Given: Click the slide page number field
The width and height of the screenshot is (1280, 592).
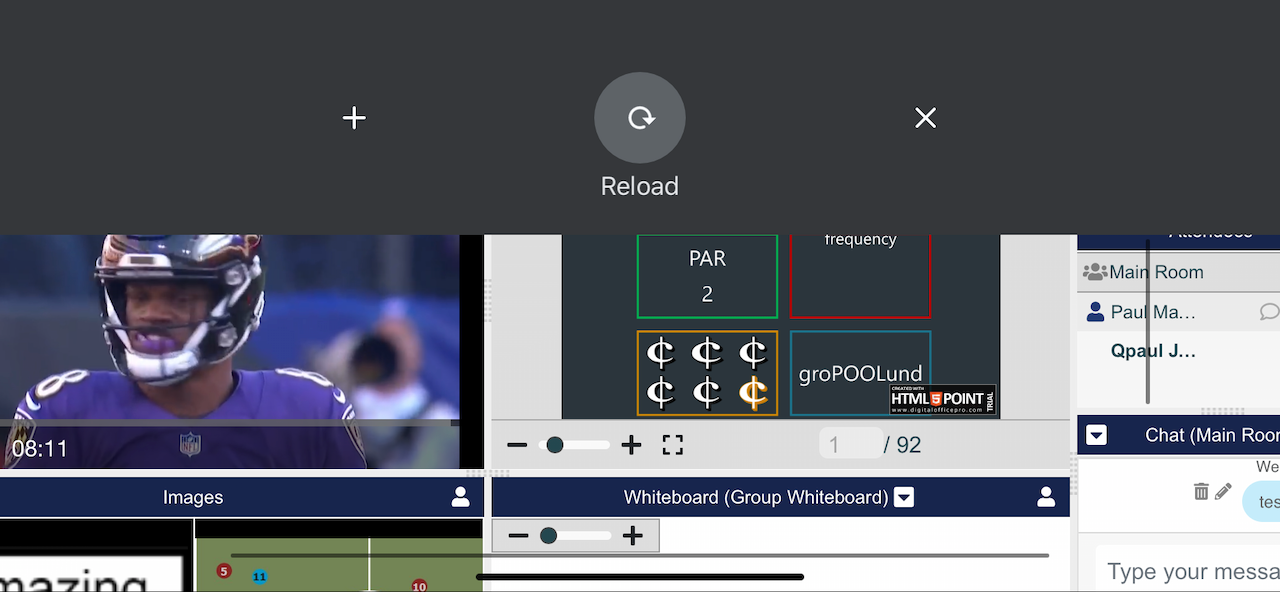Looking at the screenshot, I should [850, 444].
